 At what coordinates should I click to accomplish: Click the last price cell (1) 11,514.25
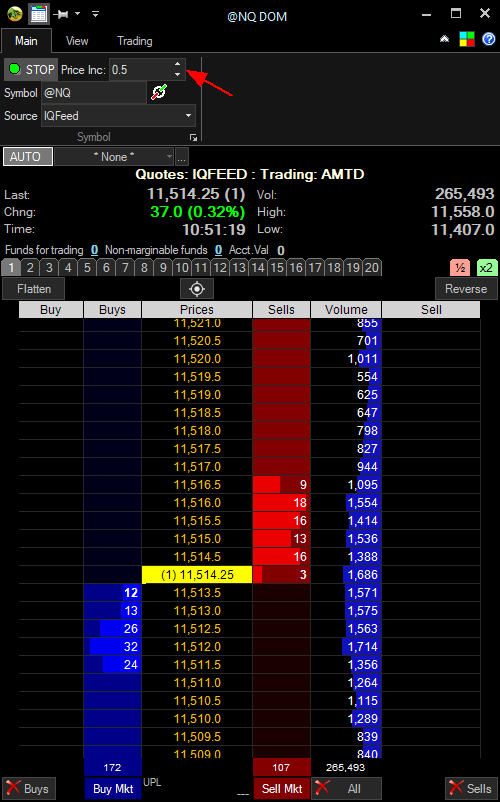197,574
